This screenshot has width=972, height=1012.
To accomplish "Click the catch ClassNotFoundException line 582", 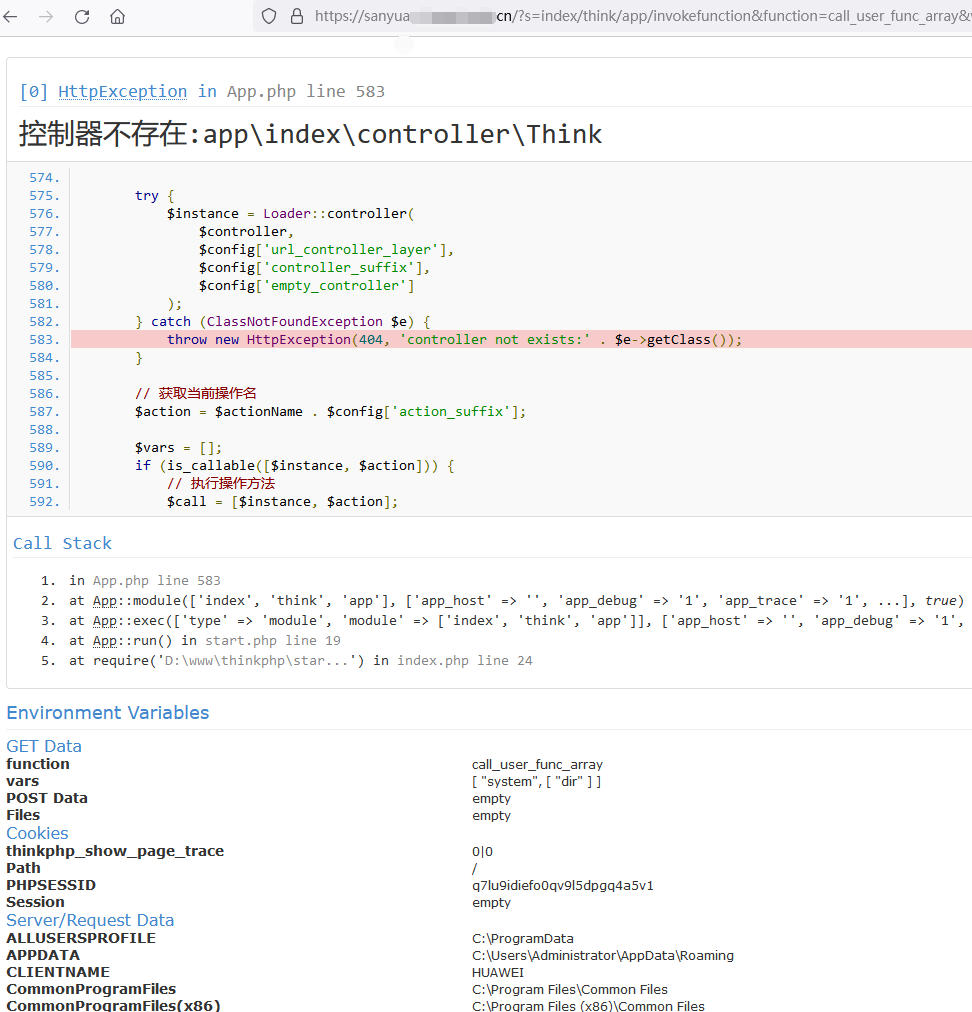I will coord(283,321).
